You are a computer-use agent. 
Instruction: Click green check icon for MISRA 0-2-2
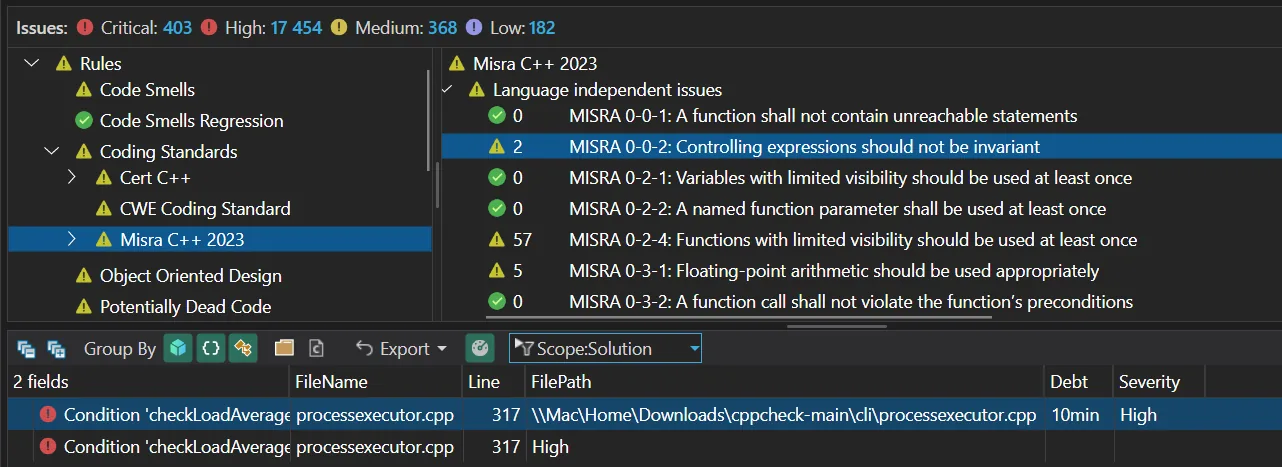(x=497, y=209)
